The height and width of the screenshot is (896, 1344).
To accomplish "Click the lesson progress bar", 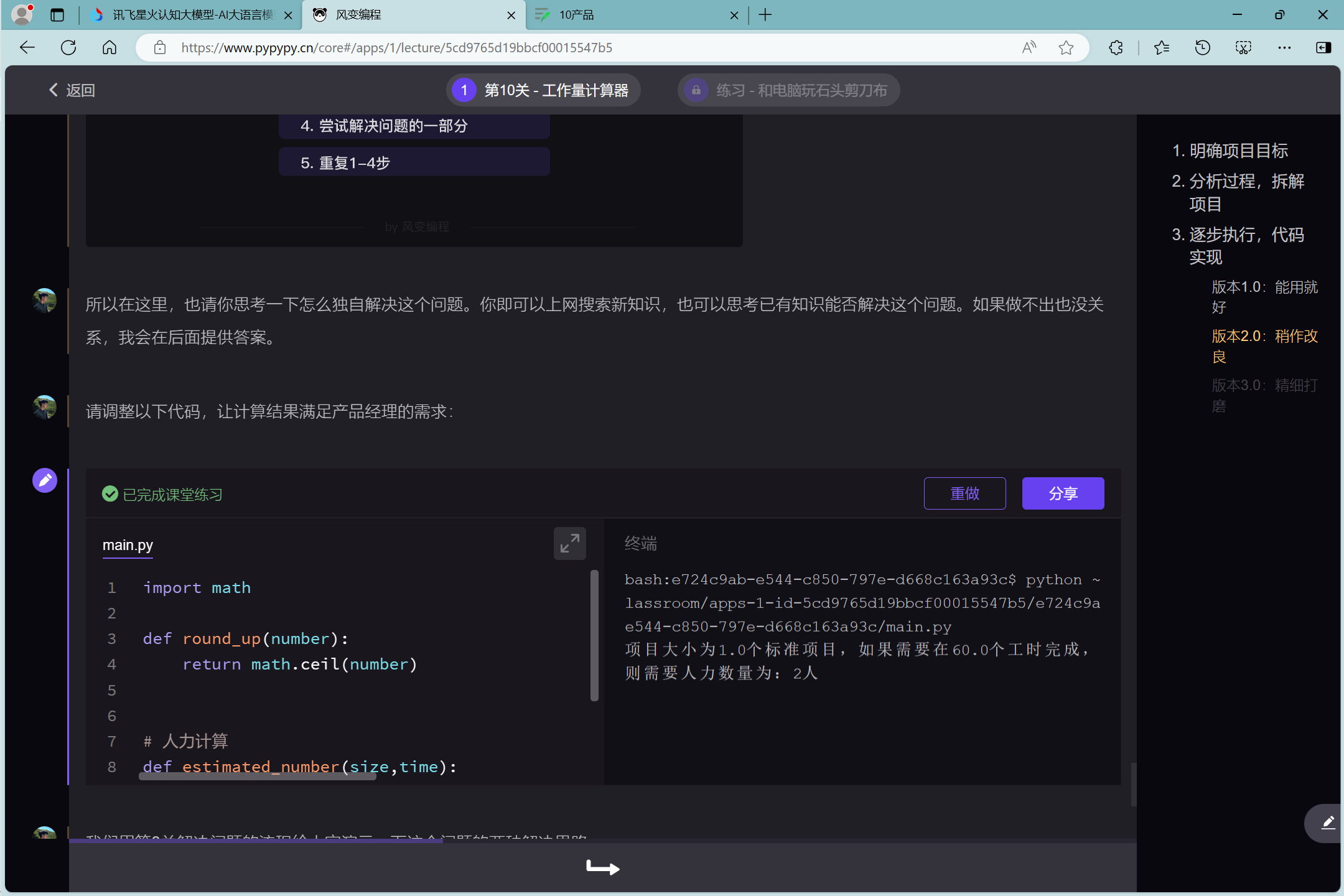I will pyautogui.click(x=602, y=841).
